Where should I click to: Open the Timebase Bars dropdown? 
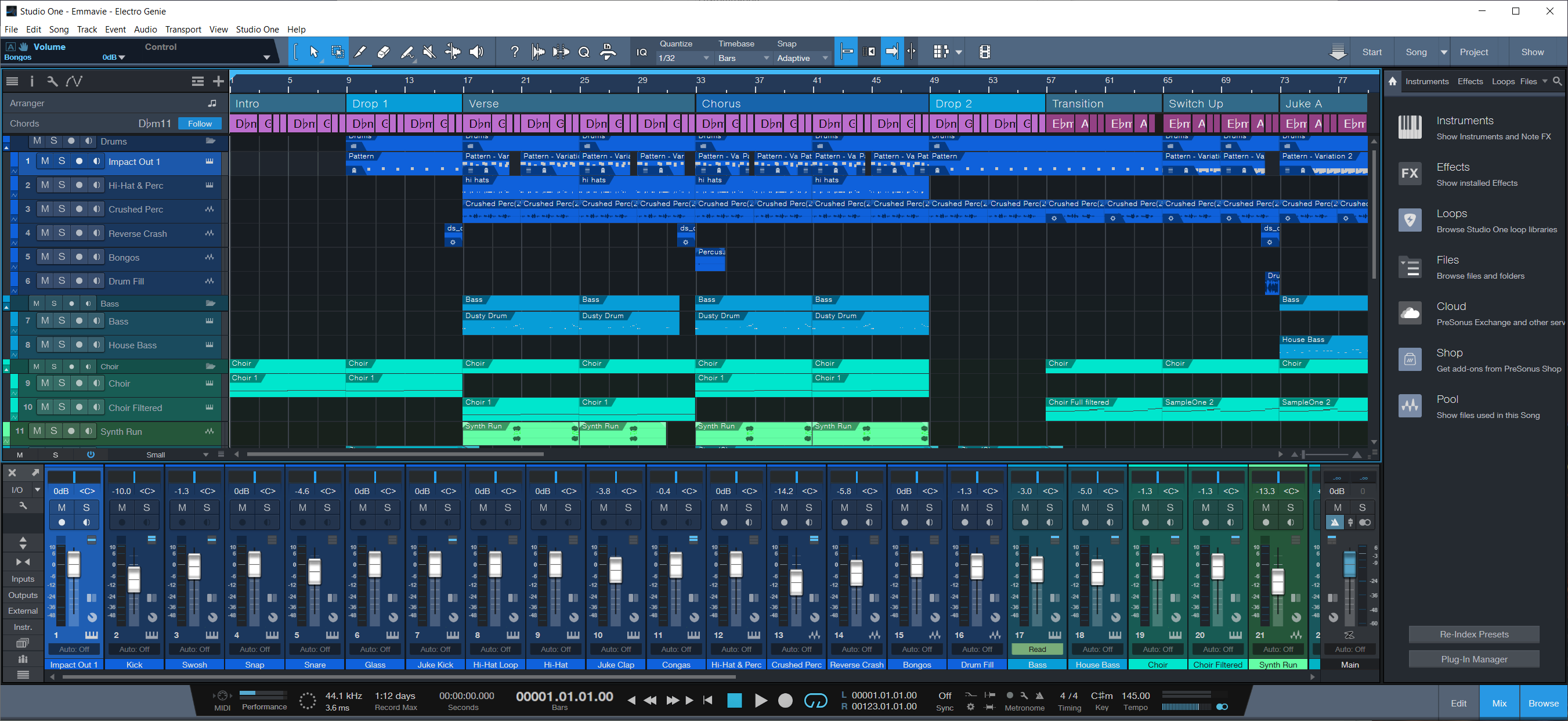743,58
